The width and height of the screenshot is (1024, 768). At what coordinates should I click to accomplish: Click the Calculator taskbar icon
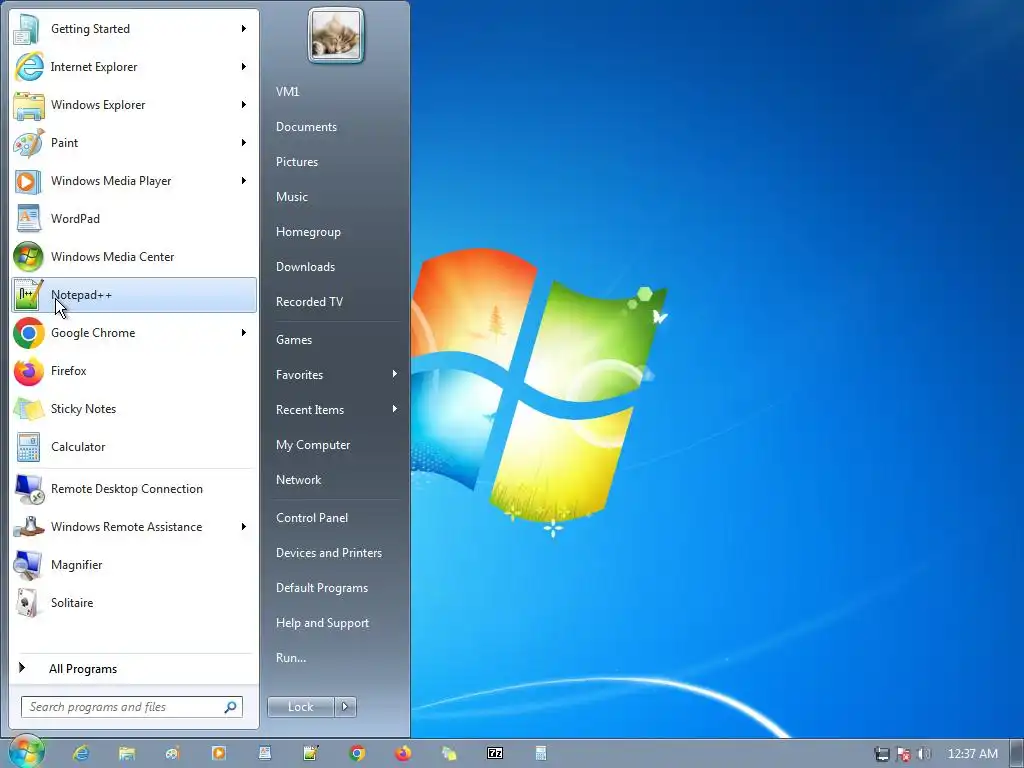[541, 754]
